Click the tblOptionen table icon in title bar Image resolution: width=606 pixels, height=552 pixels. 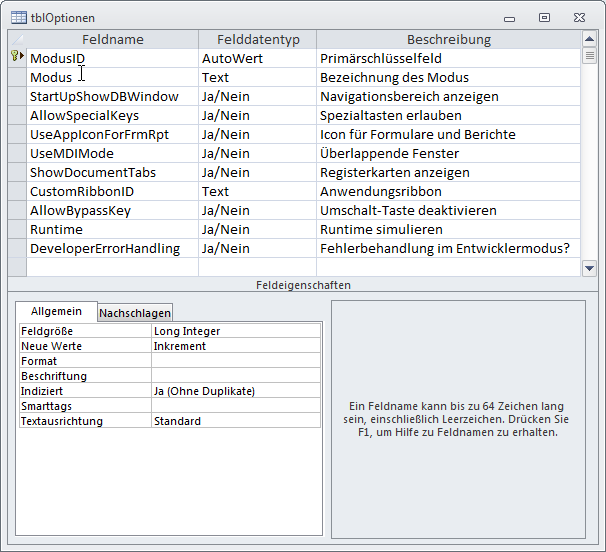click(x=18, y=17)
